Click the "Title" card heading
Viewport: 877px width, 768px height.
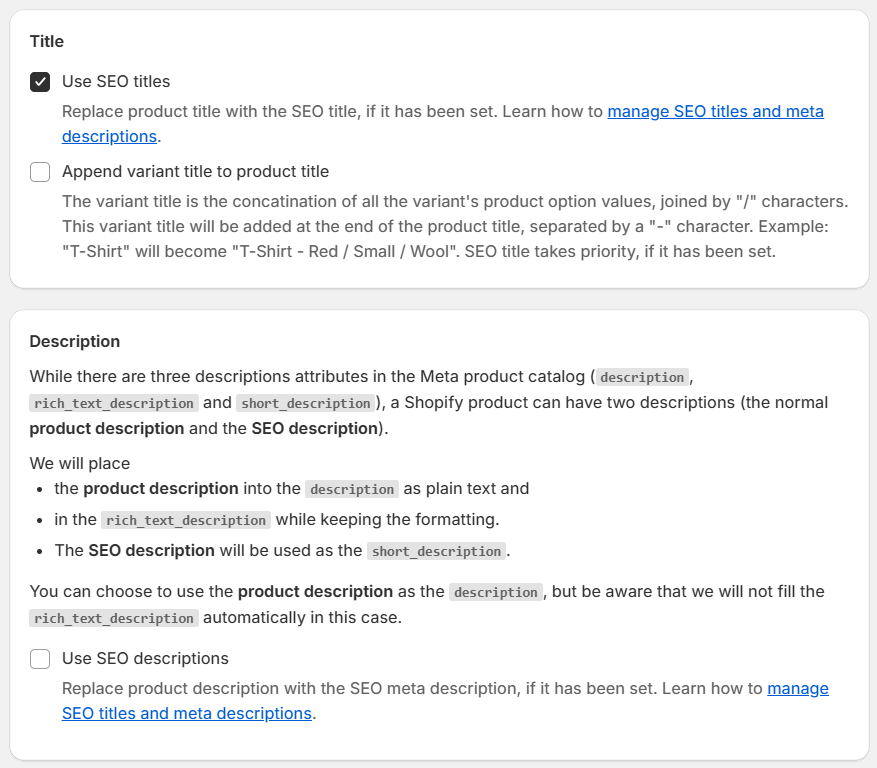tap(47, 42)
